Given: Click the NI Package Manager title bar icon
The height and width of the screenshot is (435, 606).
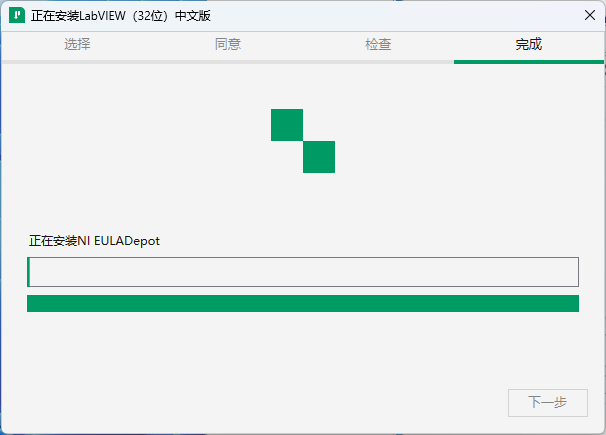Looking at the screenshot, I should click(17, 15).
